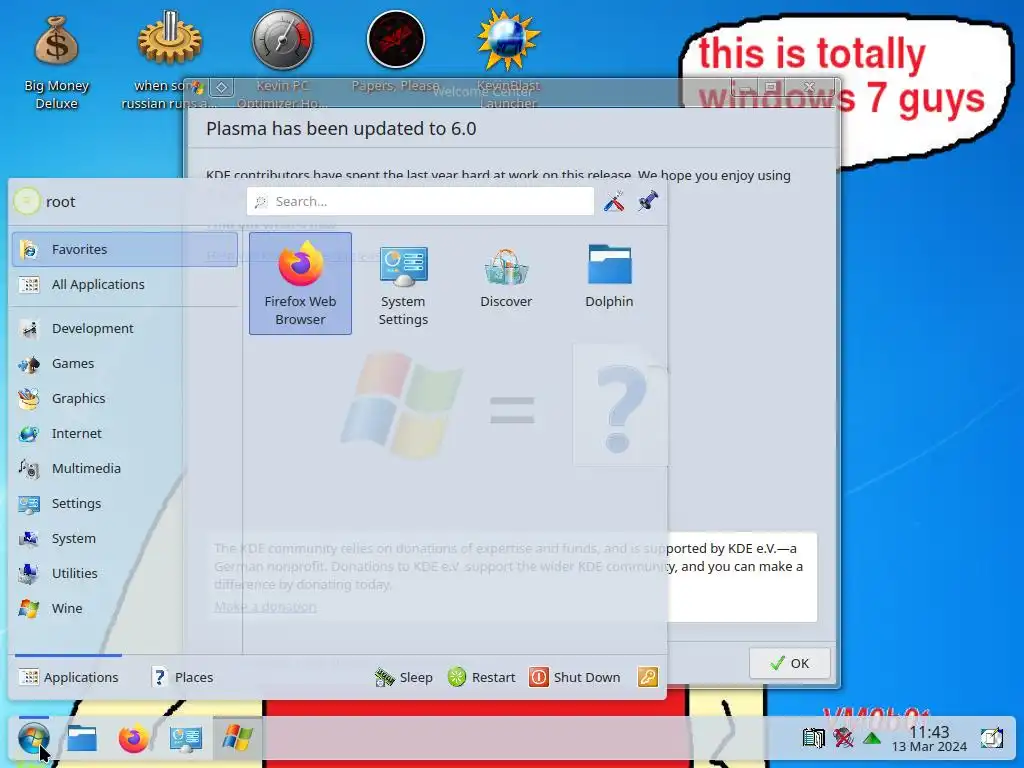Pin the launcher menu open
This screenshot has height=768, width=1024.
(x=648, y=201)
